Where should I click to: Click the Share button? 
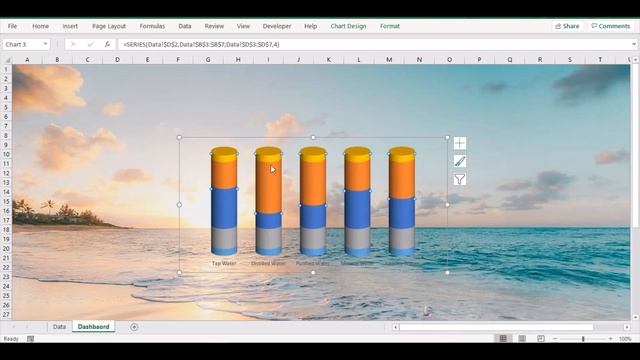tap(567, 26)
